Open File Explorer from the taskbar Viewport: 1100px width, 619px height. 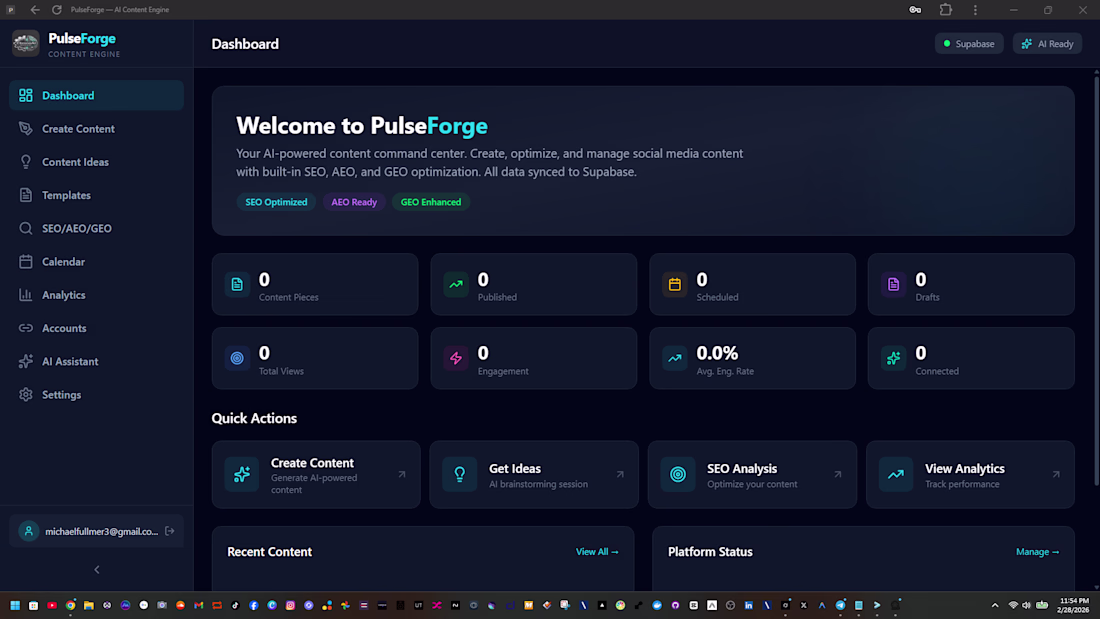pos(88,605)
